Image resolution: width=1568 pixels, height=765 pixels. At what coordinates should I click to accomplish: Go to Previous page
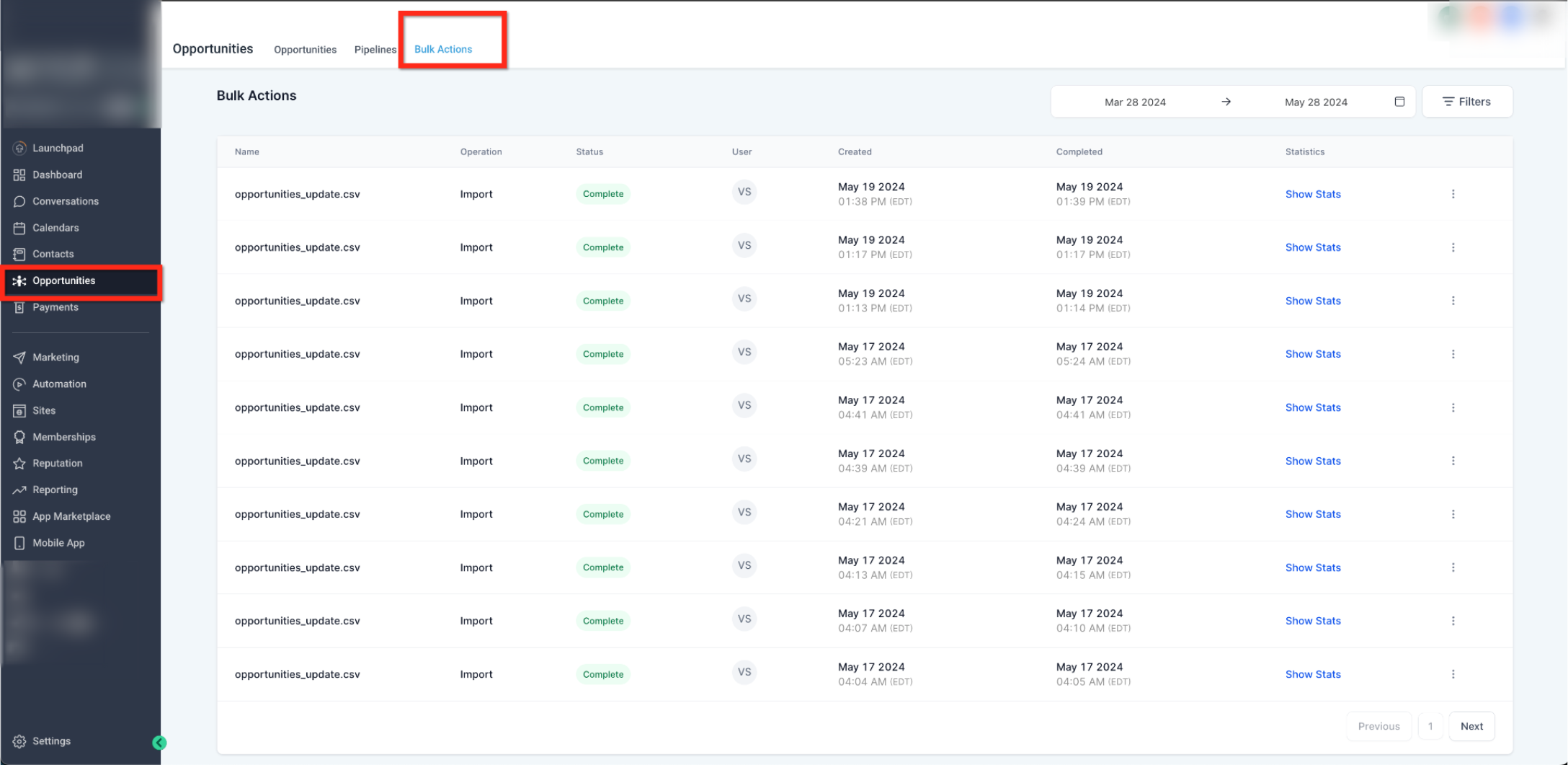[x=1378, y=726]
